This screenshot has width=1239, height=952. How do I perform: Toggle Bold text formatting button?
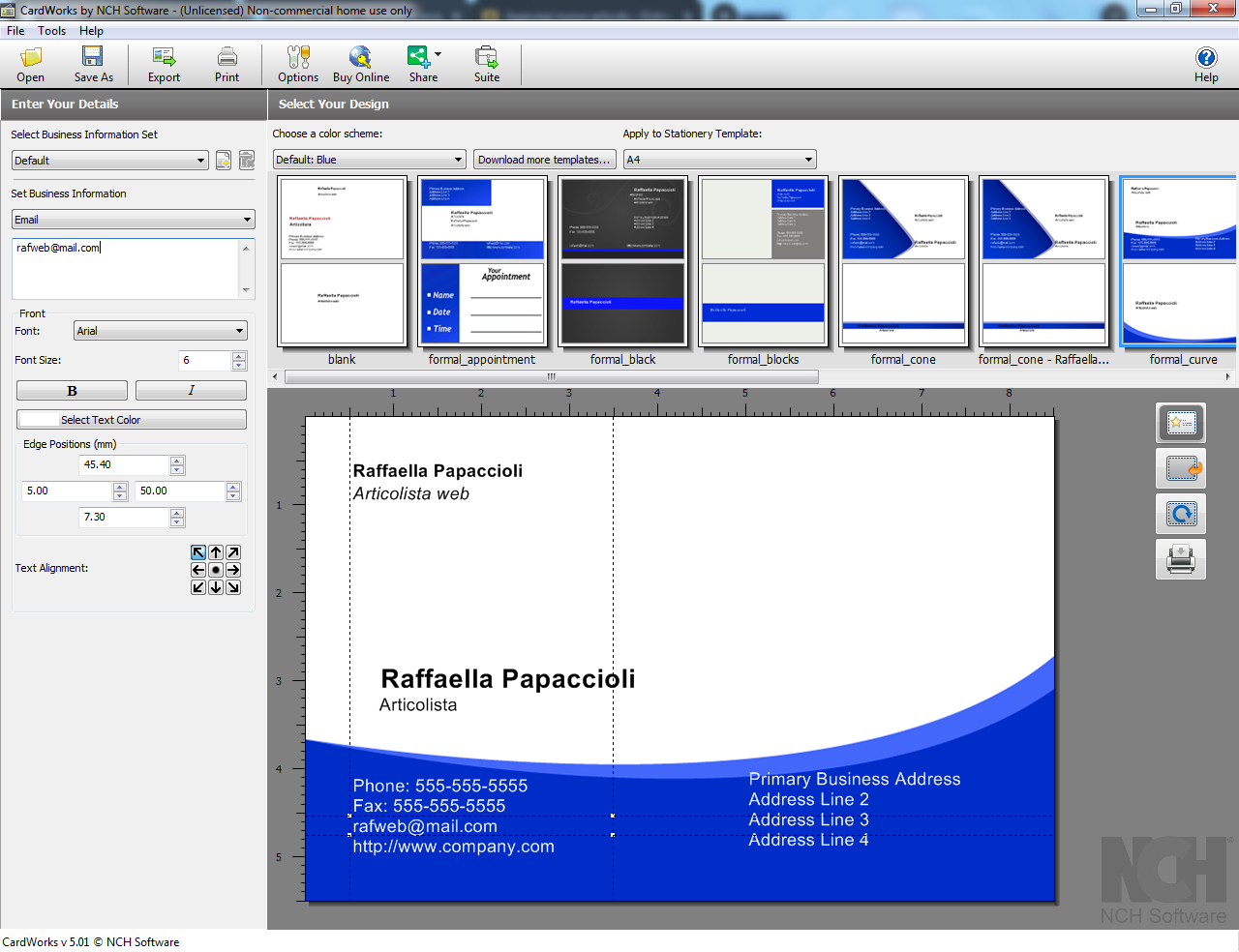click(x=72, y=391)
